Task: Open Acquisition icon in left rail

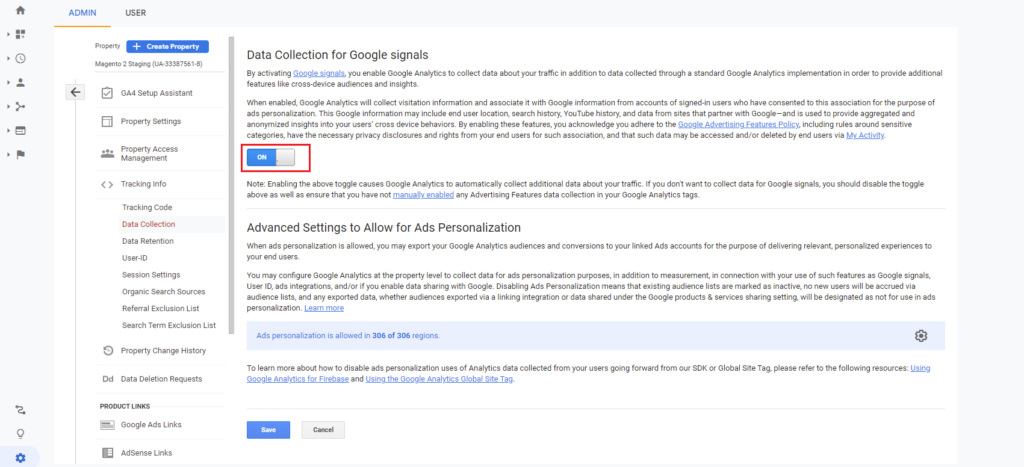Action: click(x=20, y=106)
